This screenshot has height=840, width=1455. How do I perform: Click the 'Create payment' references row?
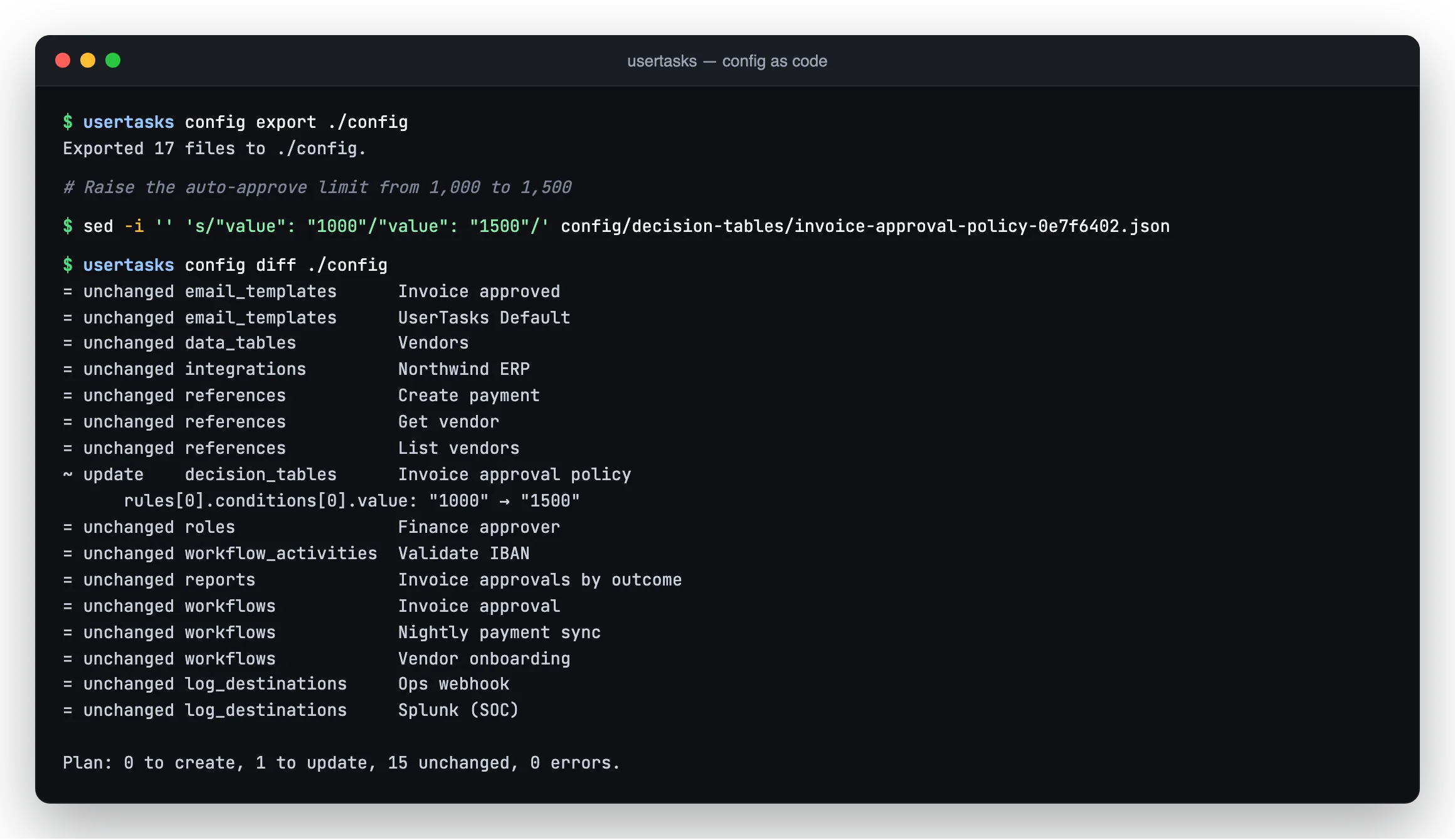(x=302, y=395)
